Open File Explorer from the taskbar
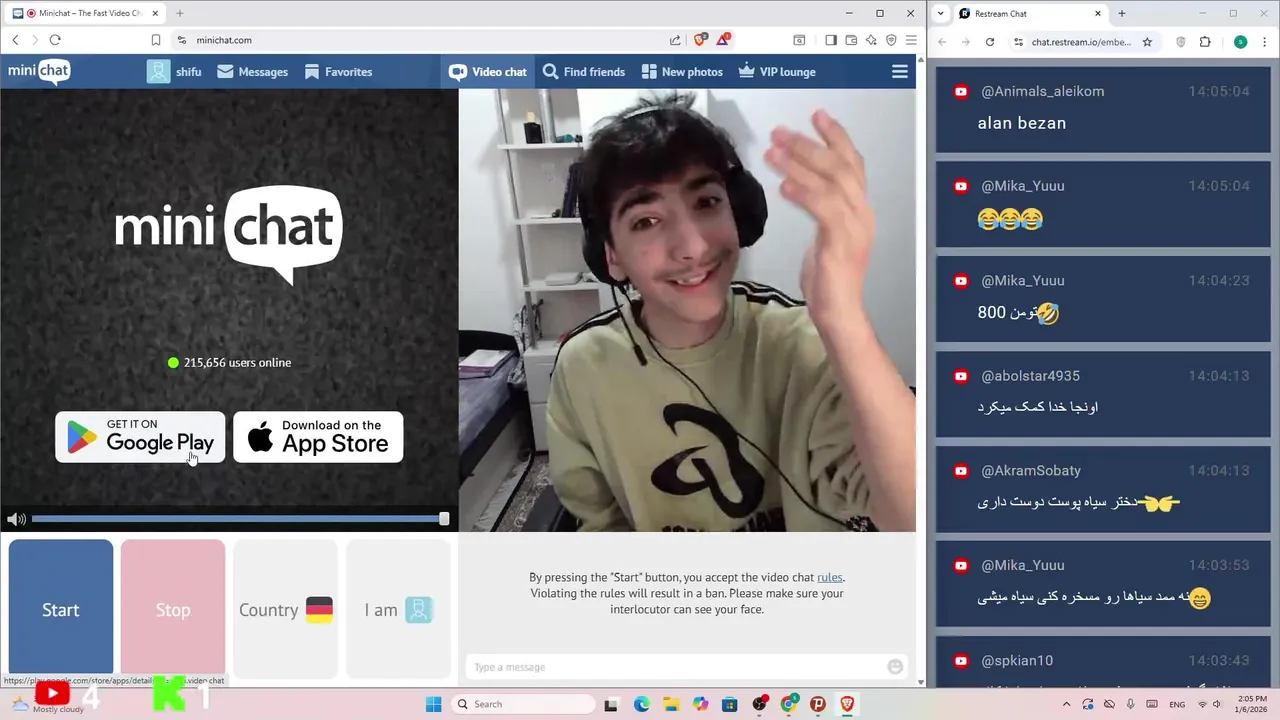The width and height of the screenshot is (1280, 720). [671, 704]
